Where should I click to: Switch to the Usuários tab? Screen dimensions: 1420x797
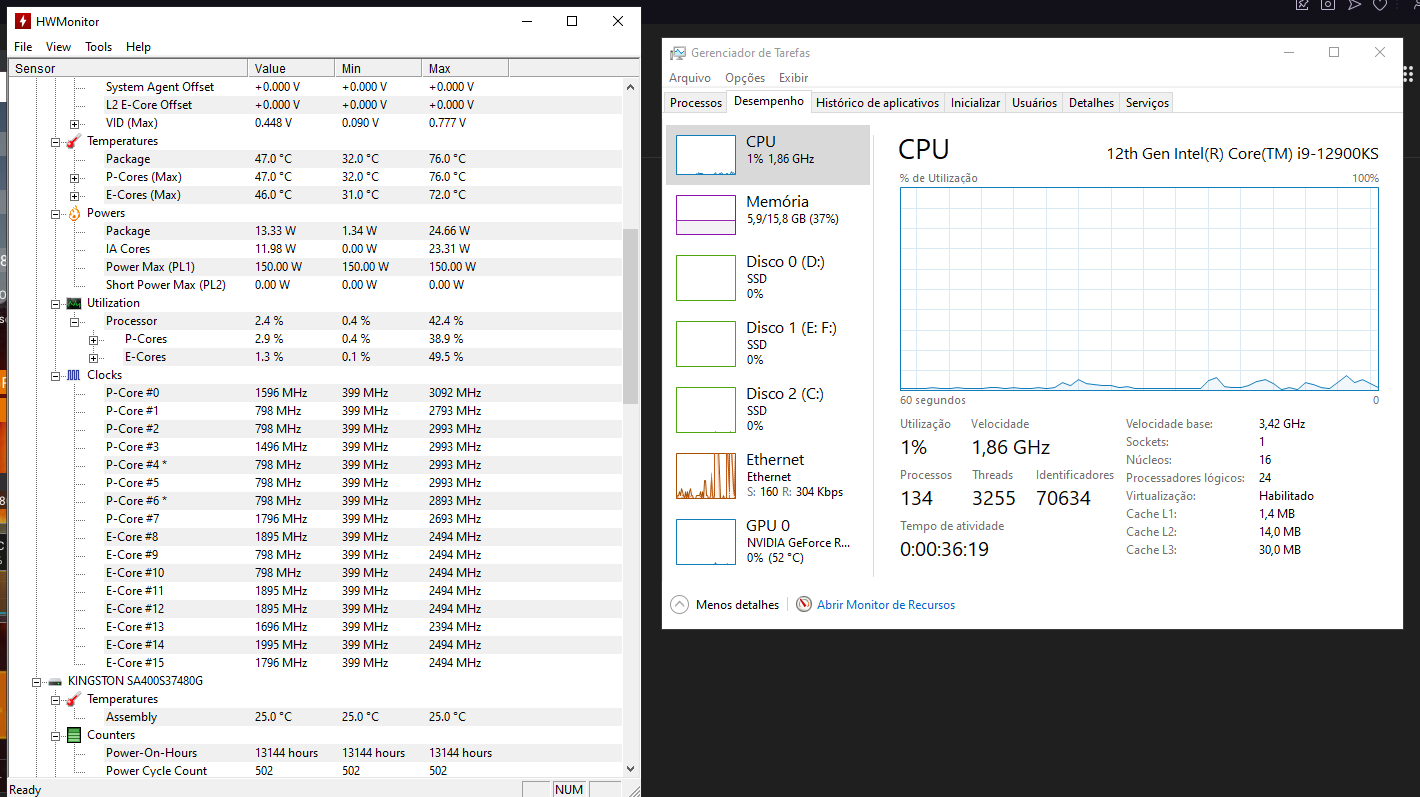coord(1034,103)
